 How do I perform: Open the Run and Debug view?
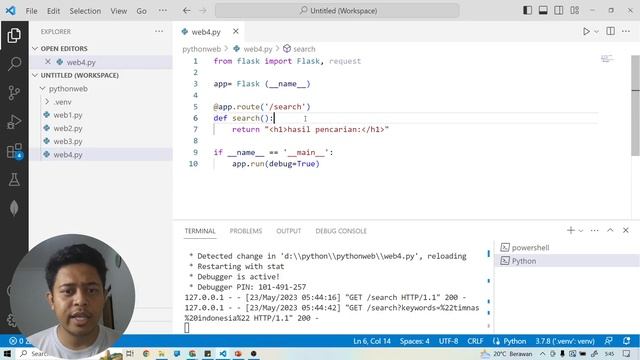click(14, 122)
